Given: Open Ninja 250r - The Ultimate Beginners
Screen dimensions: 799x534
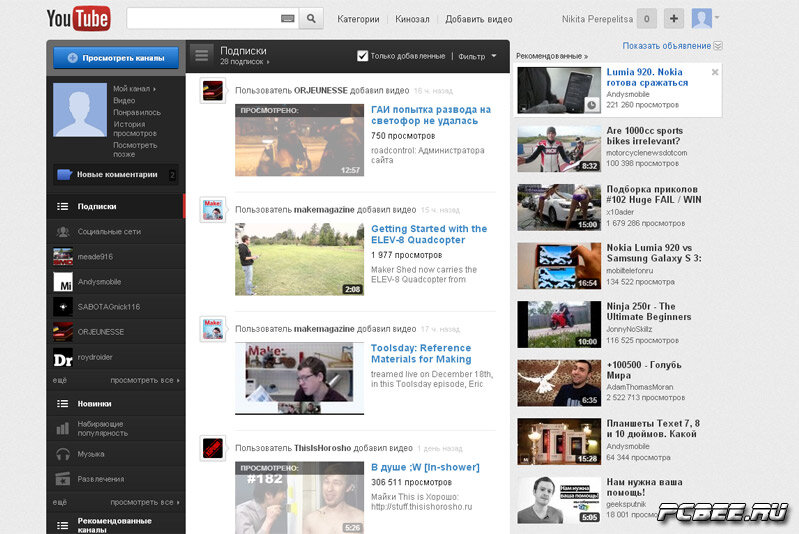Looking at the screenshot, I should click(649, 311).
